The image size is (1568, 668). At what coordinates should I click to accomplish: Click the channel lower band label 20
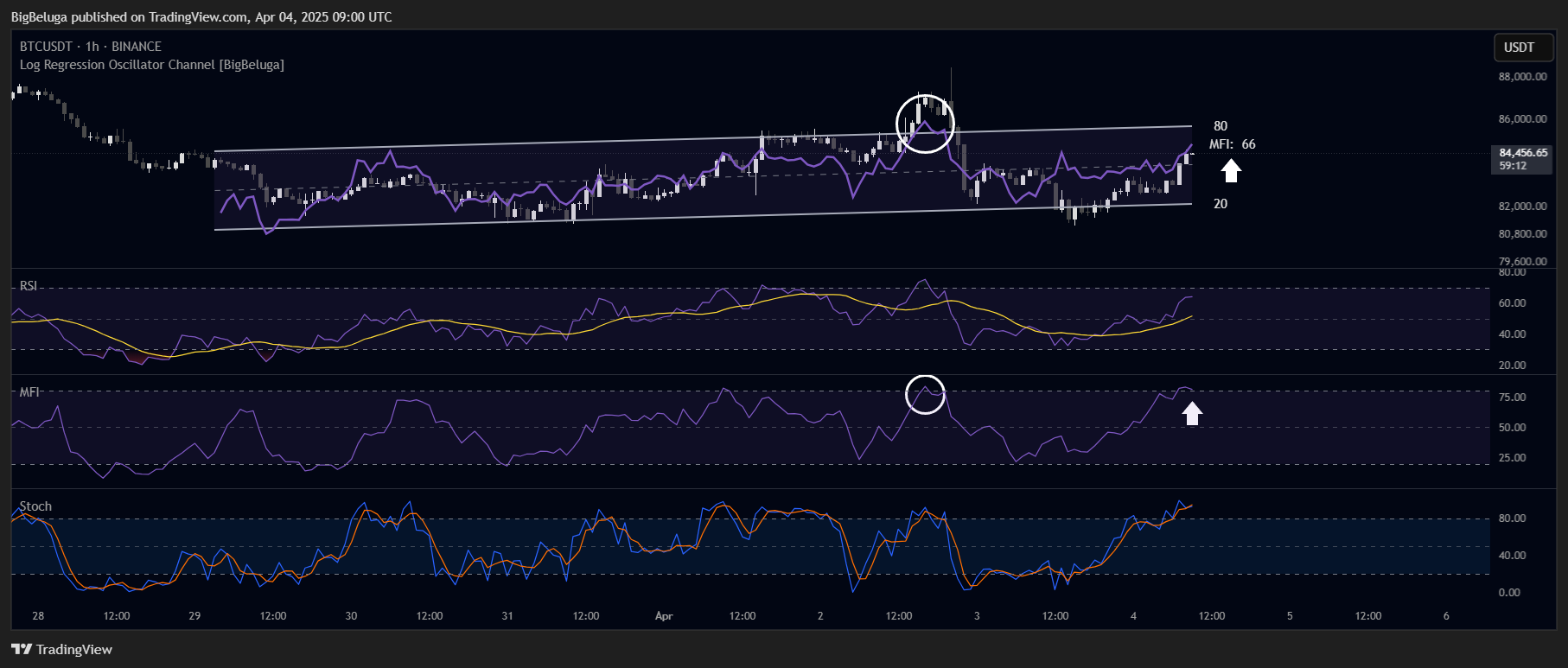[x=1221, y=204]
